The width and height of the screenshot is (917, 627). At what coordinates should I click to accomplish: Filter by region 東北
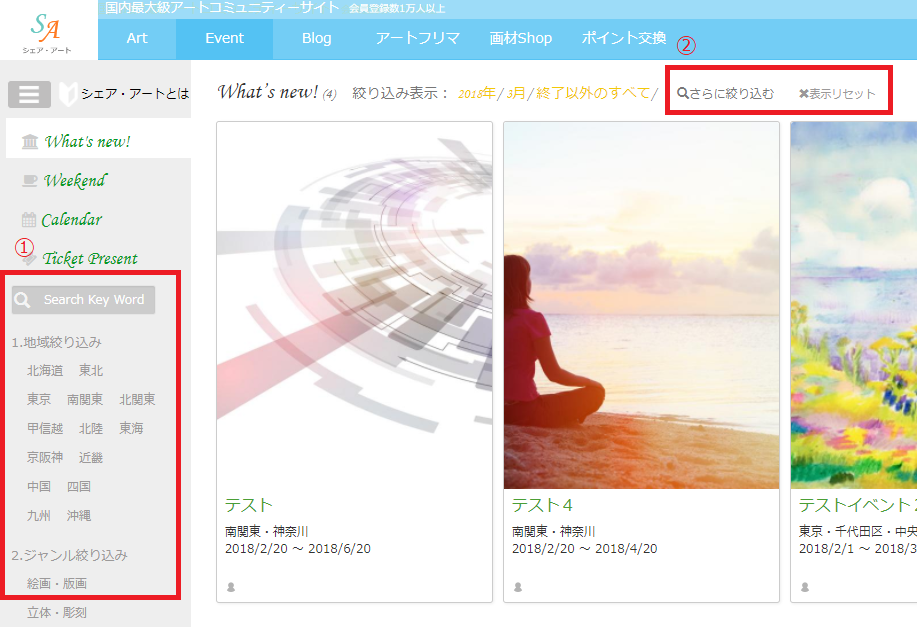[91, 371]
